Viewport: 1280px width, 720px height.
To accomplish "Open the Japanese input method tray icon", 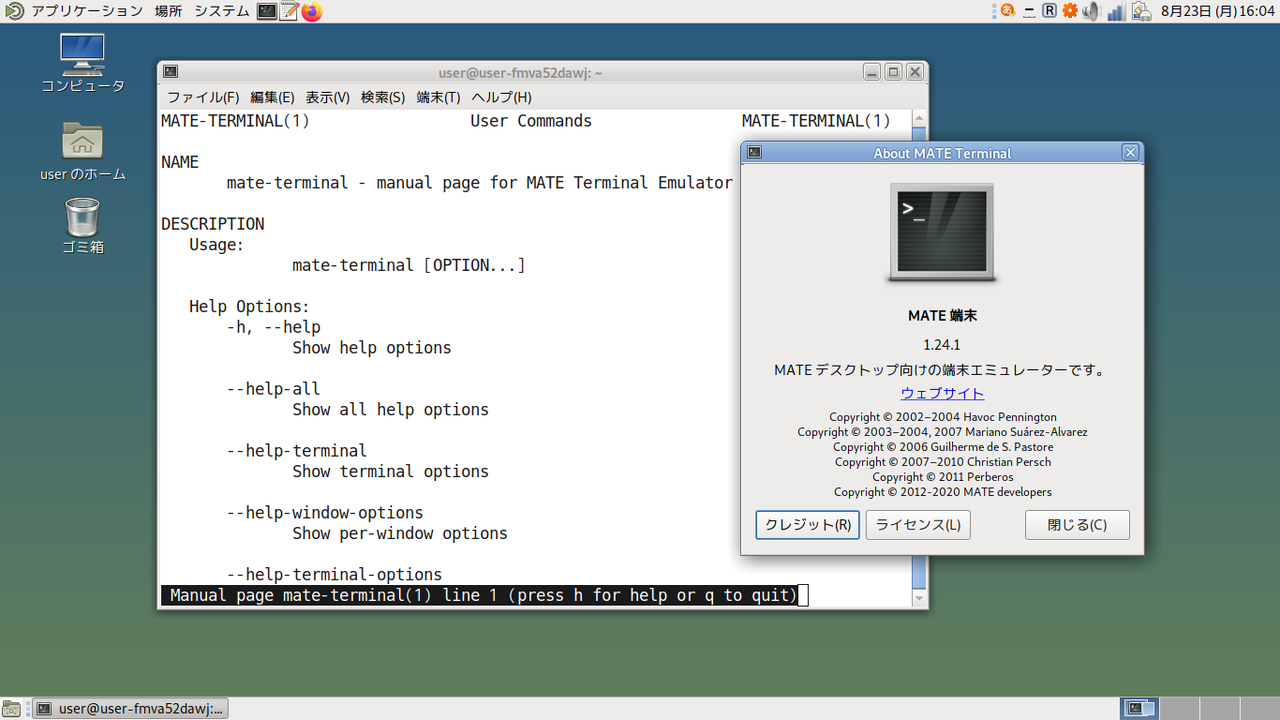I will (x=1008, y=11).
